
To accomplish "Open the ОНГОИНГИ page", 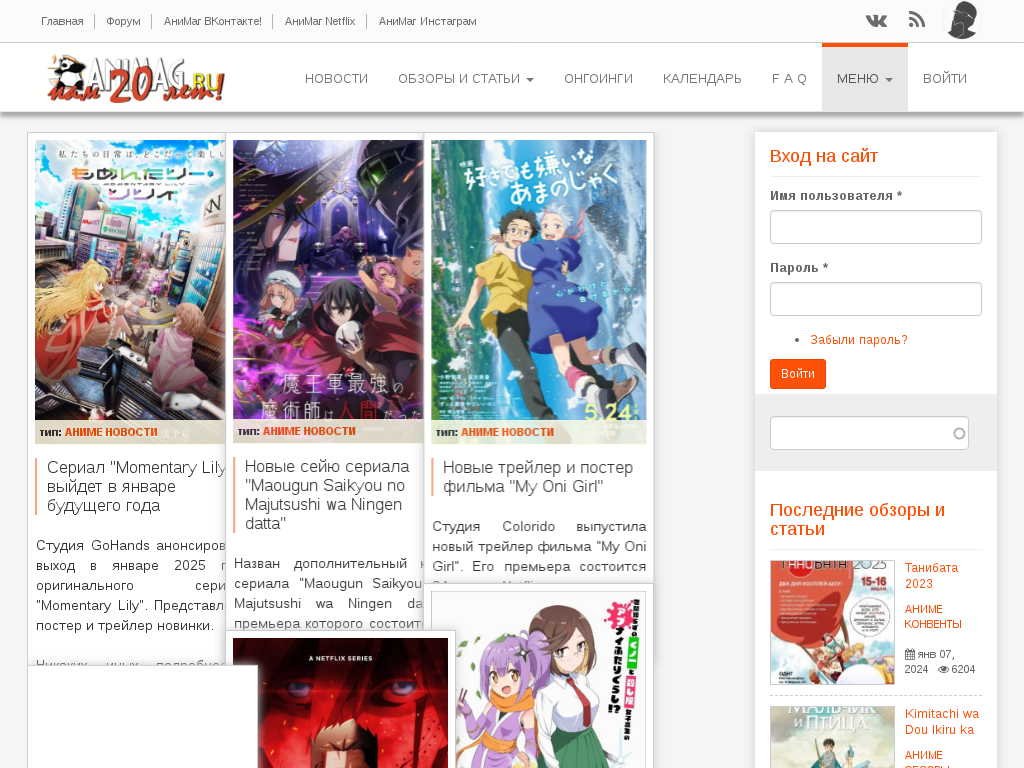I will (x=598, y=78).
